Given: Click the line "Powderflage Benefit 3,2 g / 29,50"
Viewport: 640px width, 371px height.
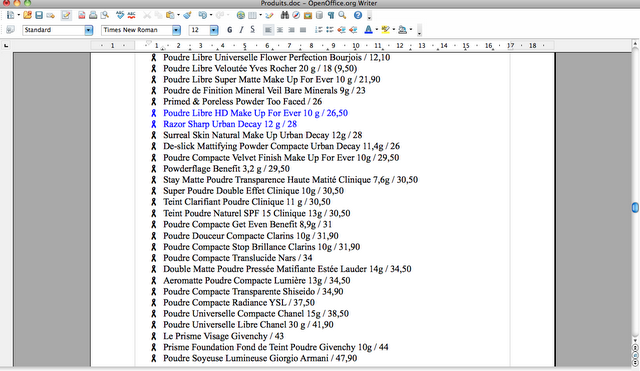Looking at the screenshot, I should (x=226, y=169).
